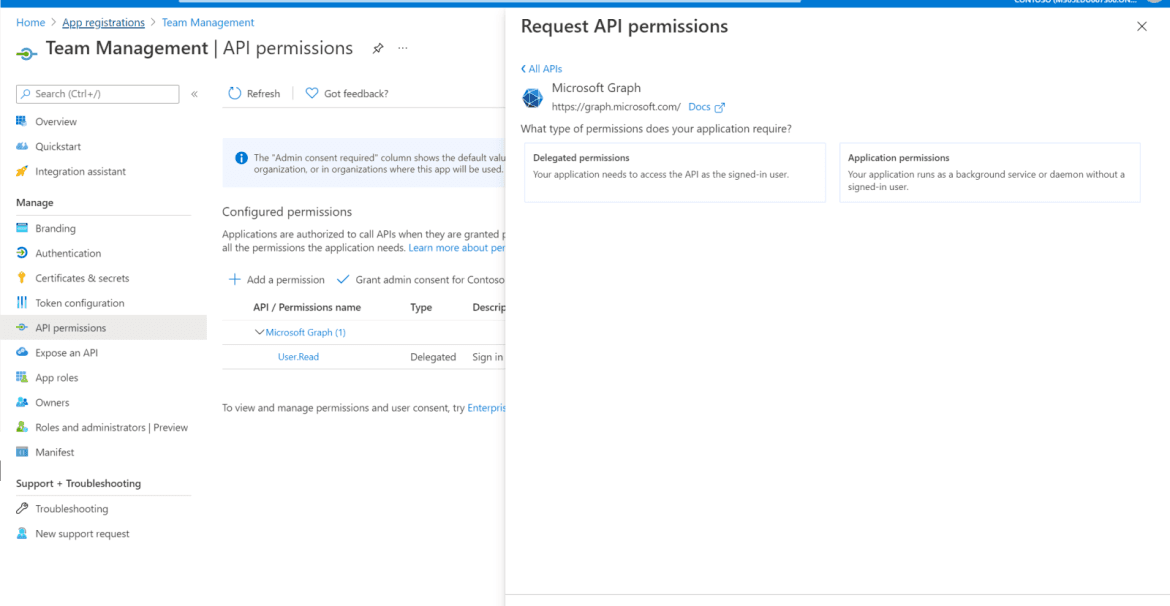Click the plus icon for Add a permission

coord(234,279)
